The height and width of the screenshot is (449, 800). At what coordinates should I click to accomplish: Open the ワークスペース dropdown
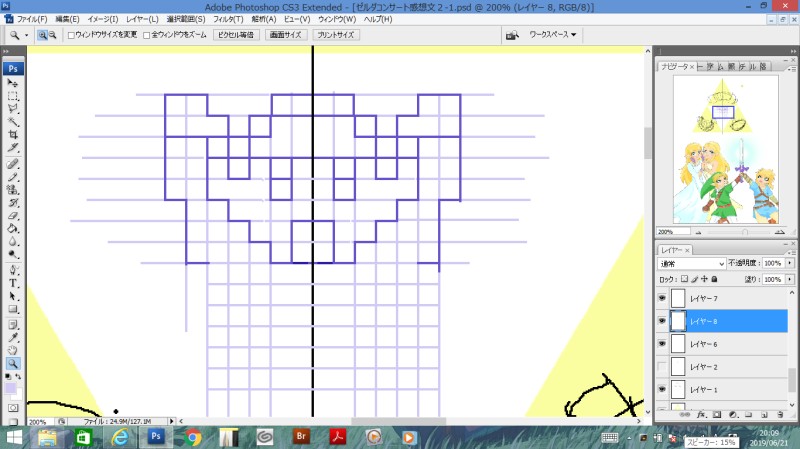553,35
